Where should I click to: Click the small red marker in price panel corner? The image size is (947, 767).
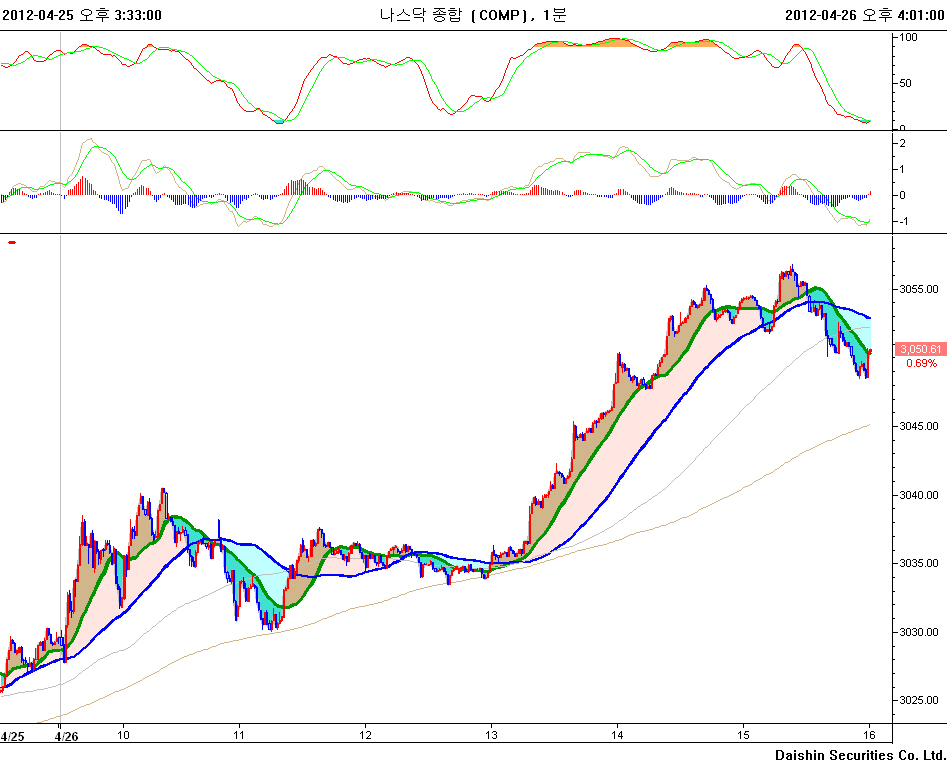click(x=12, y=242)
